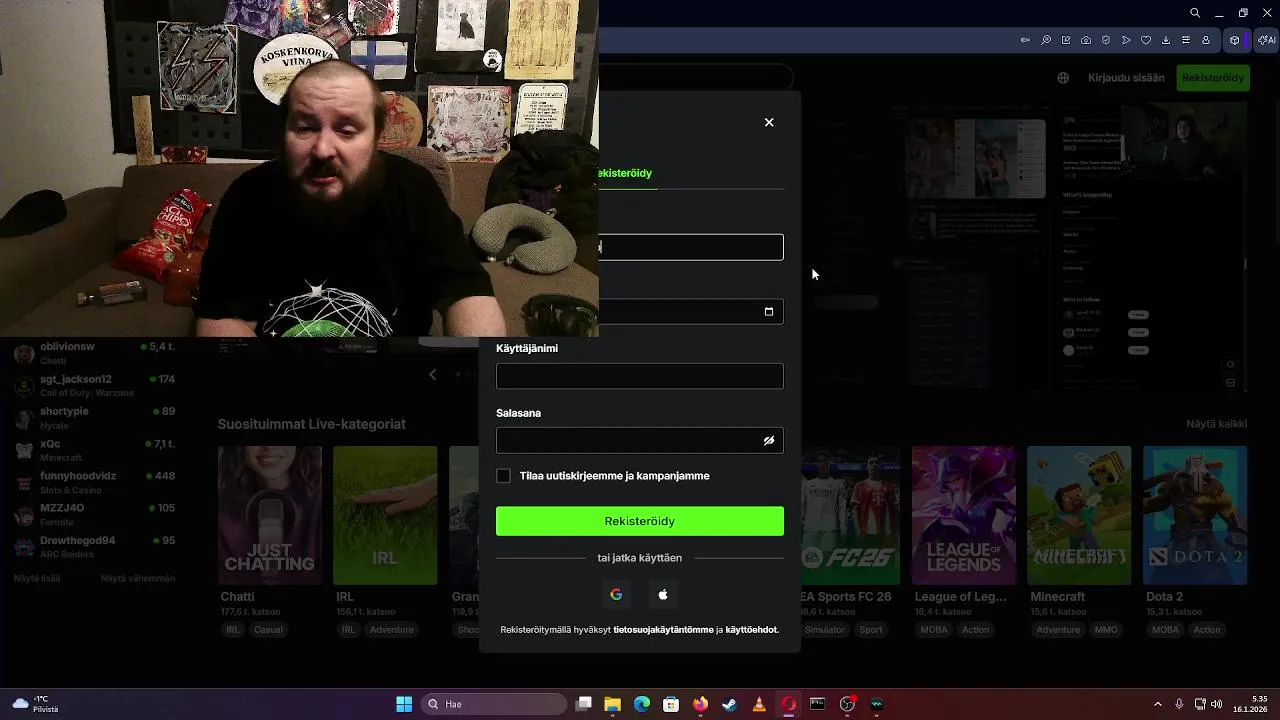
Task: Tick the Tilaa uutiskirjeemme ja kampanjamme checkbox
Action: (504, 476)
